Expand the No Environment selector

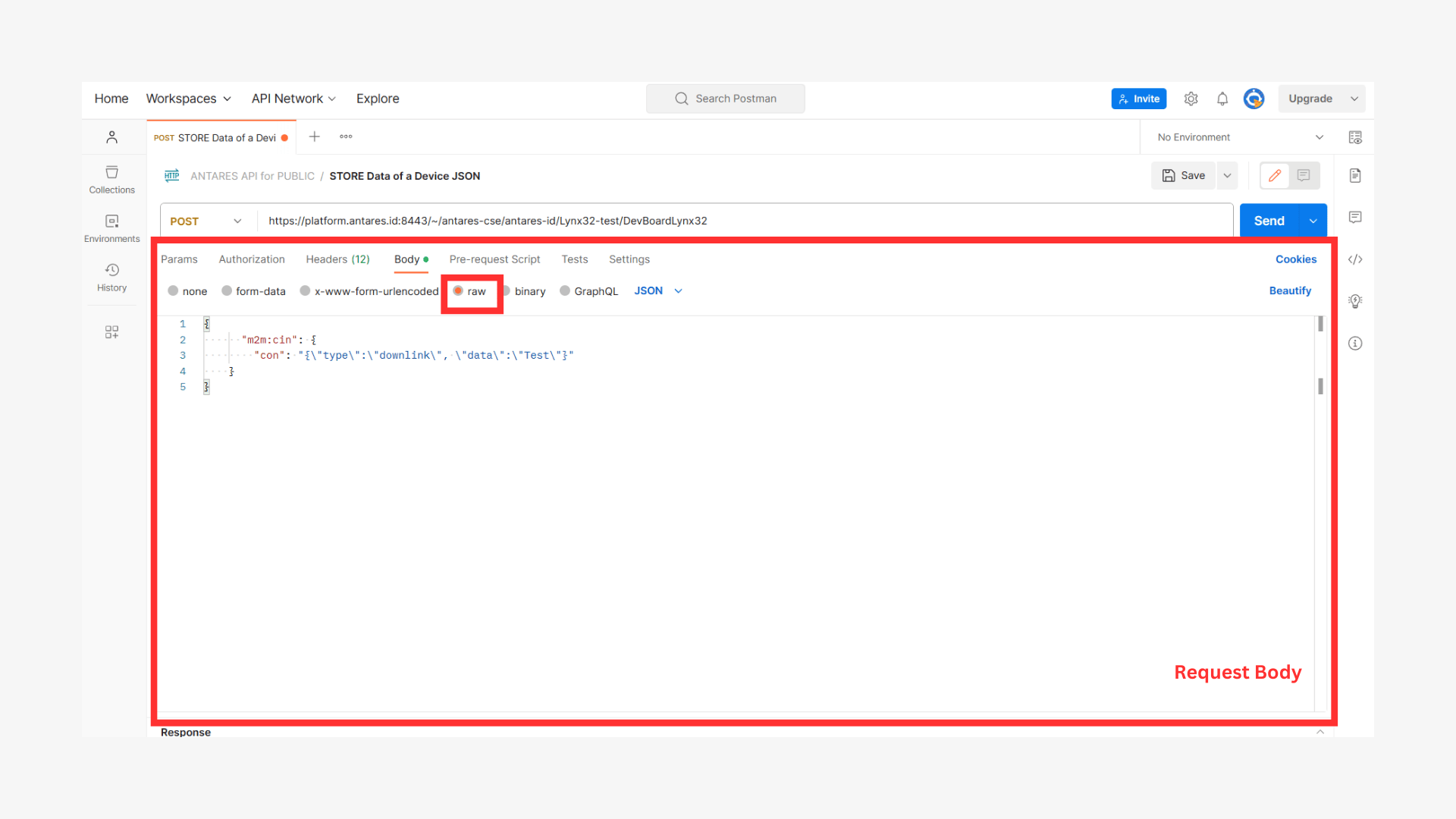[x=1240, y=137]
